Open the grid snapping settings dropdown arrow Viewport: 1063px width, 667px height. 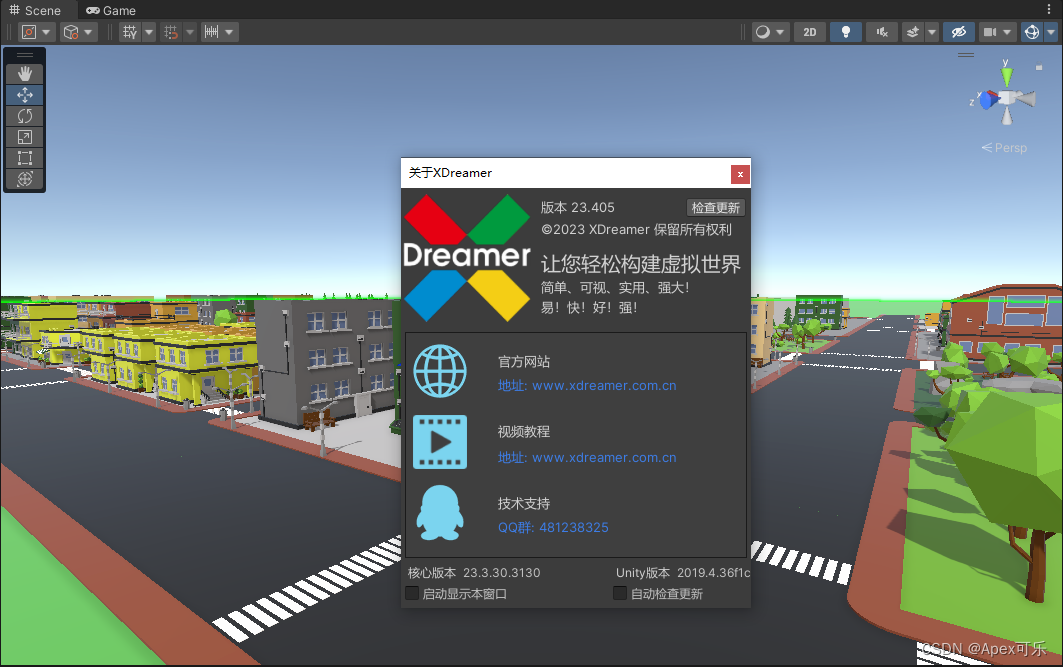click(x=190, y=32)
